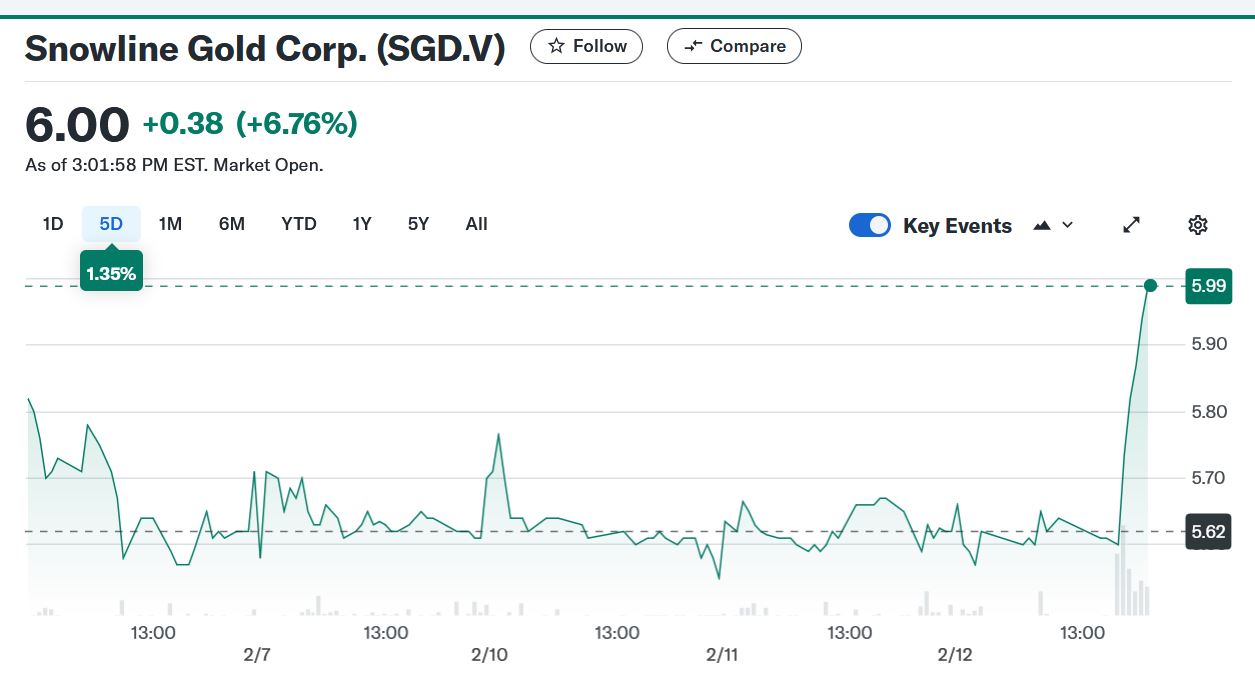Select the 1D time range
1255x682 pixels.
pyautogui.click(x=53, y=224)
